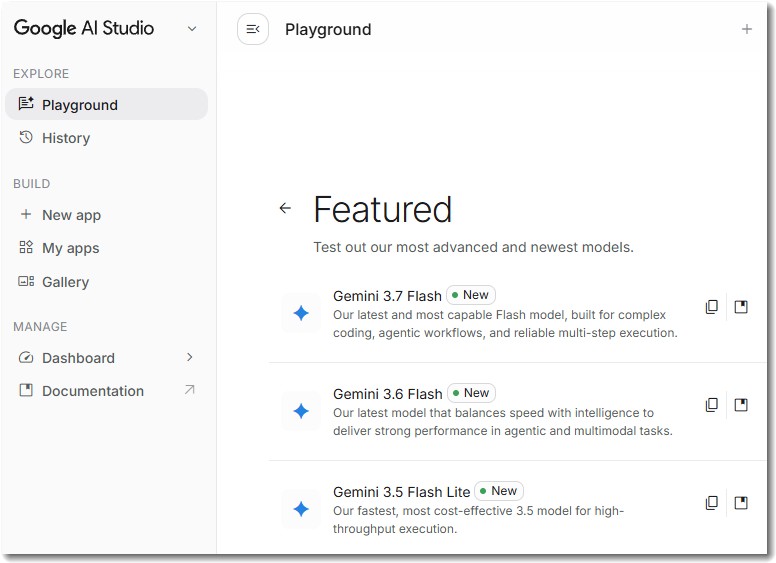Click the New badge on Gemini 3.6 Flash

coord(471,393)
